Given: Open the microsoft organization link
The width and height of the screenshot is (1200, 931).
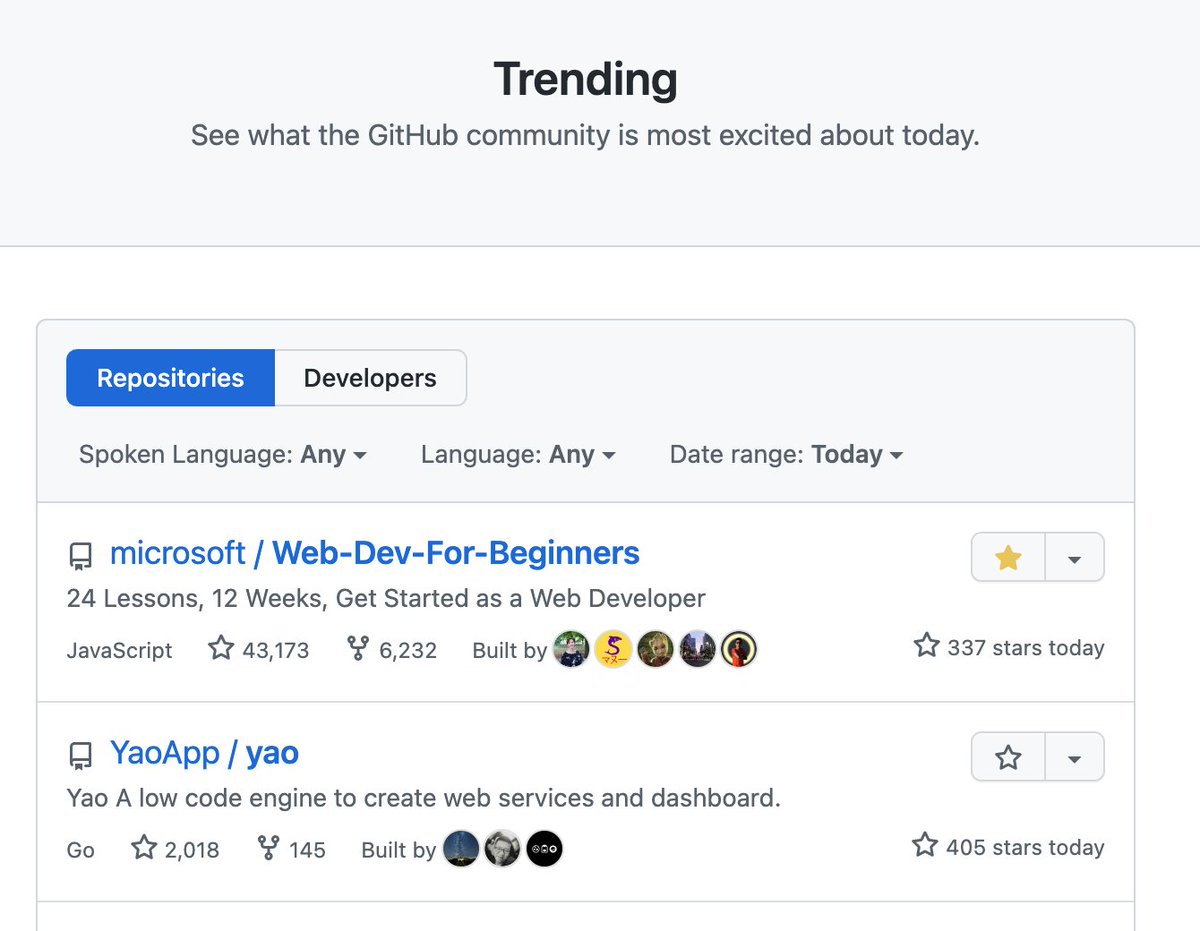Looking at the screenshot, I should point(178,553).
